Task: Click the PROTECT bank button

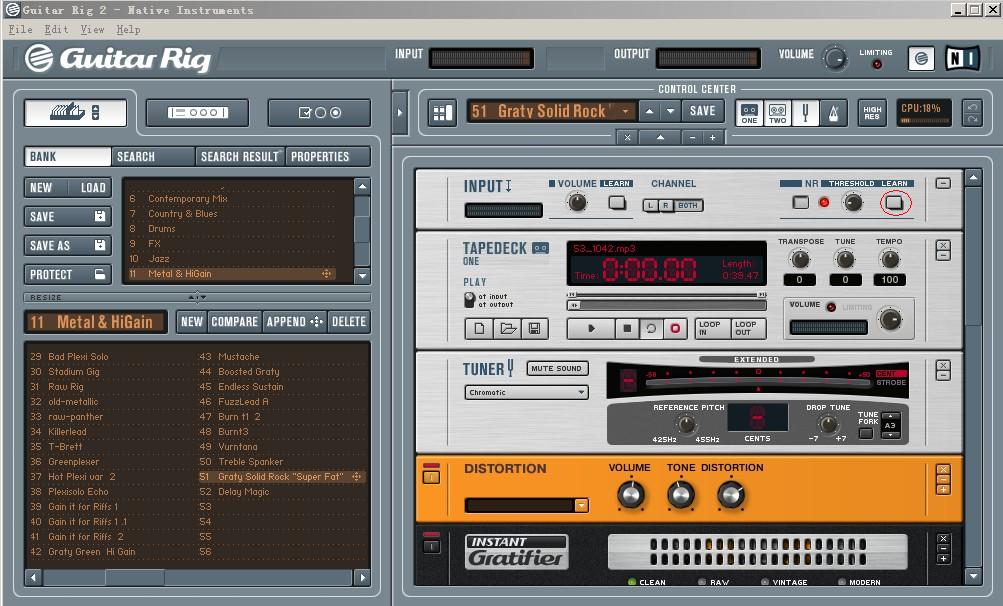Action: tap(68, 275)
